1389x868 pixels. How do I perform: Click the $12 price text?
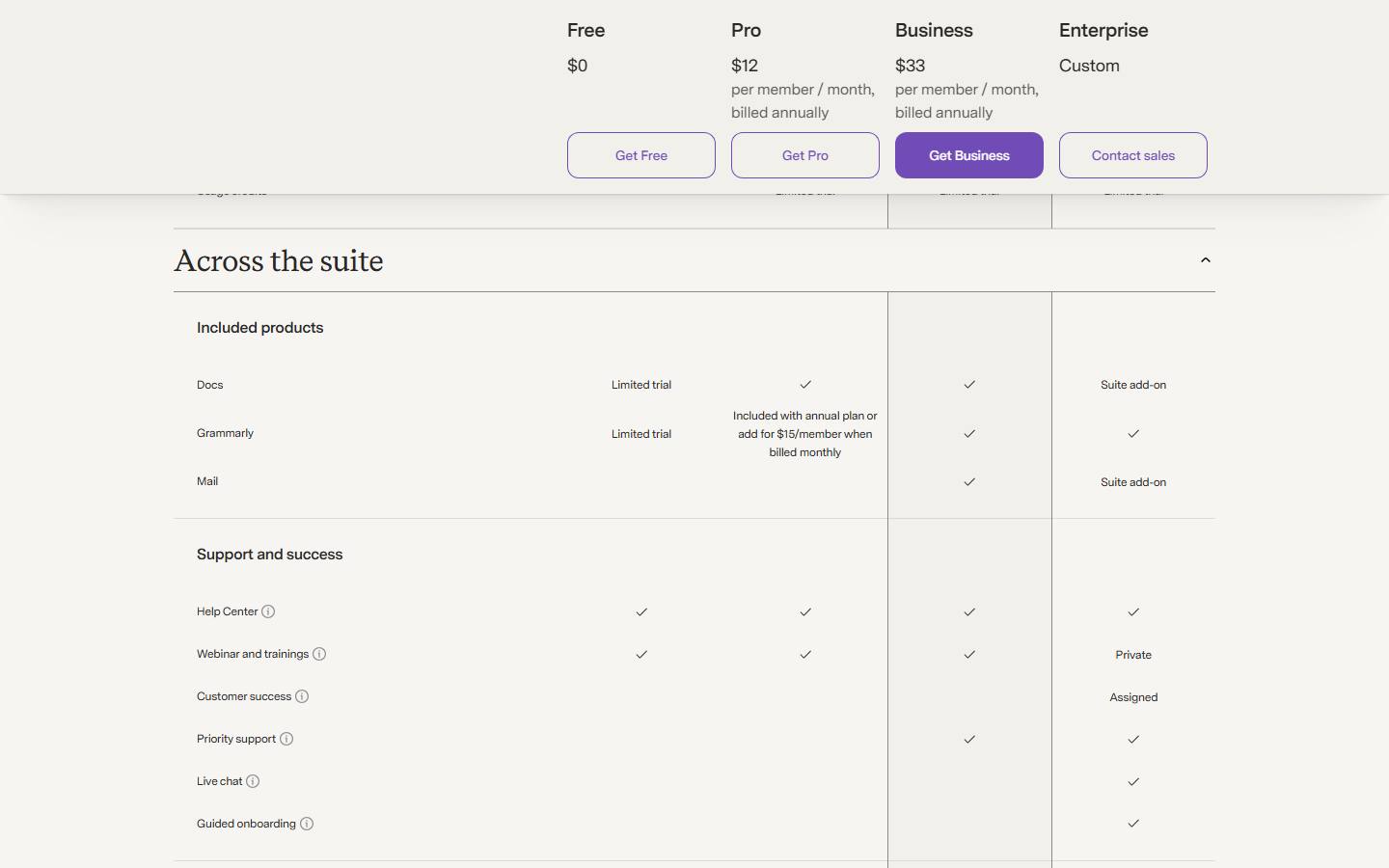click(x=745, y=66)
